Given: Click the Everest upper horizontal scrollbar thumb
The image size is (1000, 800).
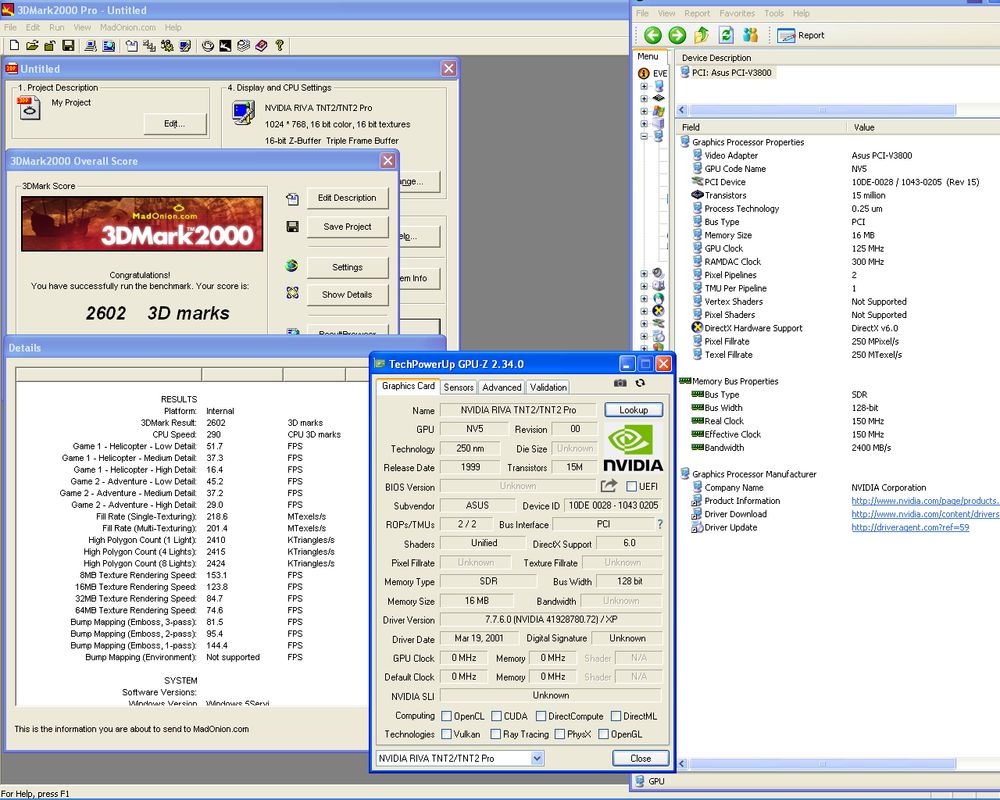Looking at the screenshot, I should point(822,110).
